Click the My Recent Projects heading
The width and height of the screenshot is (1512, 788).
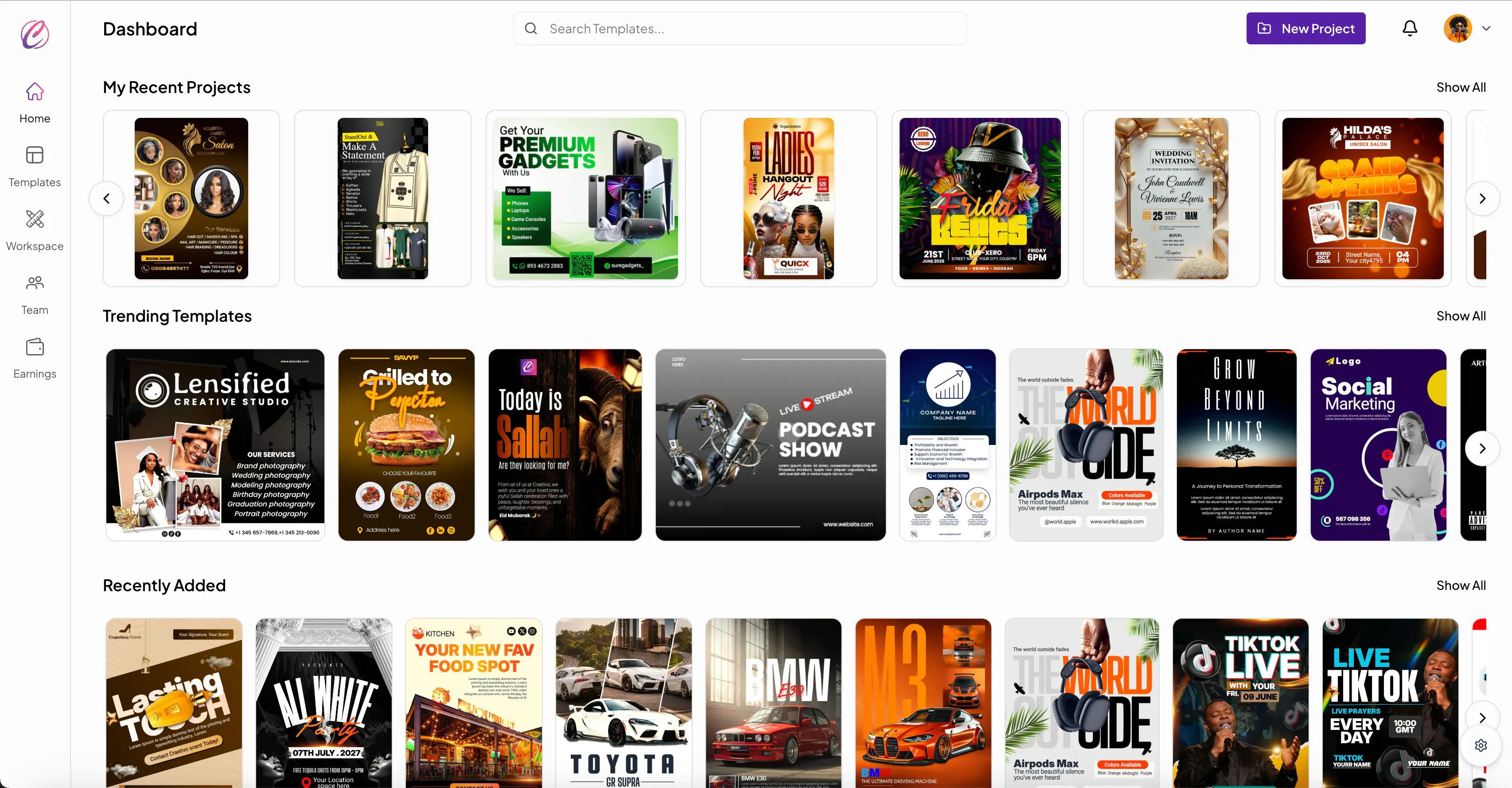(x=177, y=87)
